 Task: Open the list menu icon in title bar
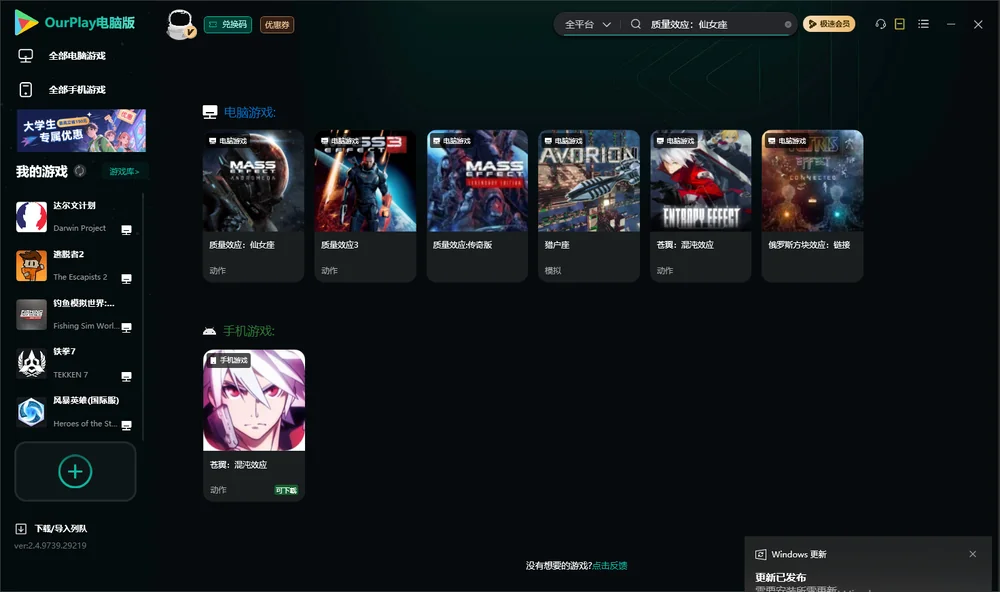tap(923, 24)
